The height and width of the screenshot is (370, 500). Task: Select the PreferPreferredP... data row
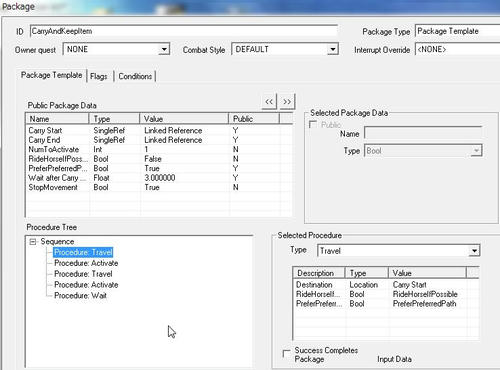[x=159, y=168]
